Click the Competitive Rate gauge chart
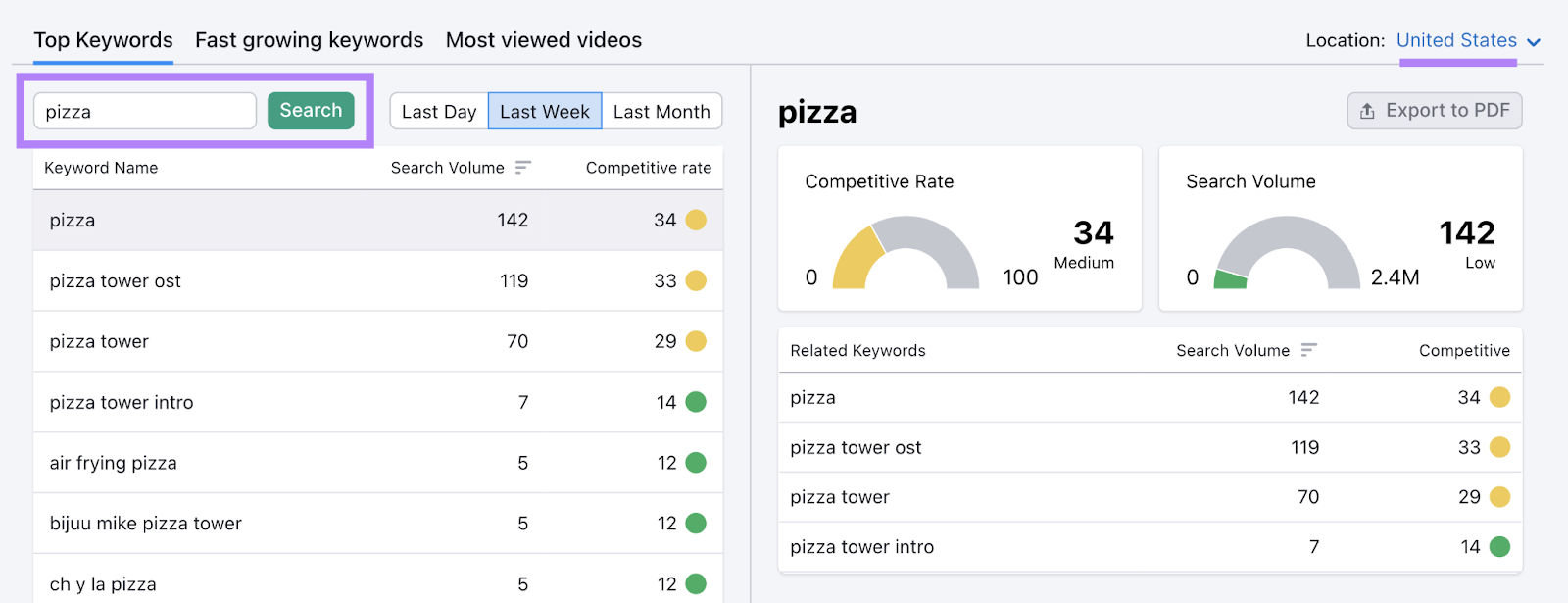This screenshot has width=1568, height=603. [x=906, y=255]
